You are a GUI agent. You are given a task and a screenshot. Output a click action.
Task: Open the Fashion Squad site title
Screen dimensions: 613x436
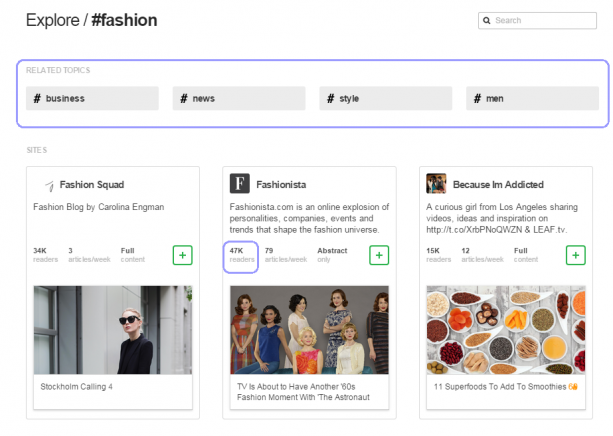[x=92, y=185]
